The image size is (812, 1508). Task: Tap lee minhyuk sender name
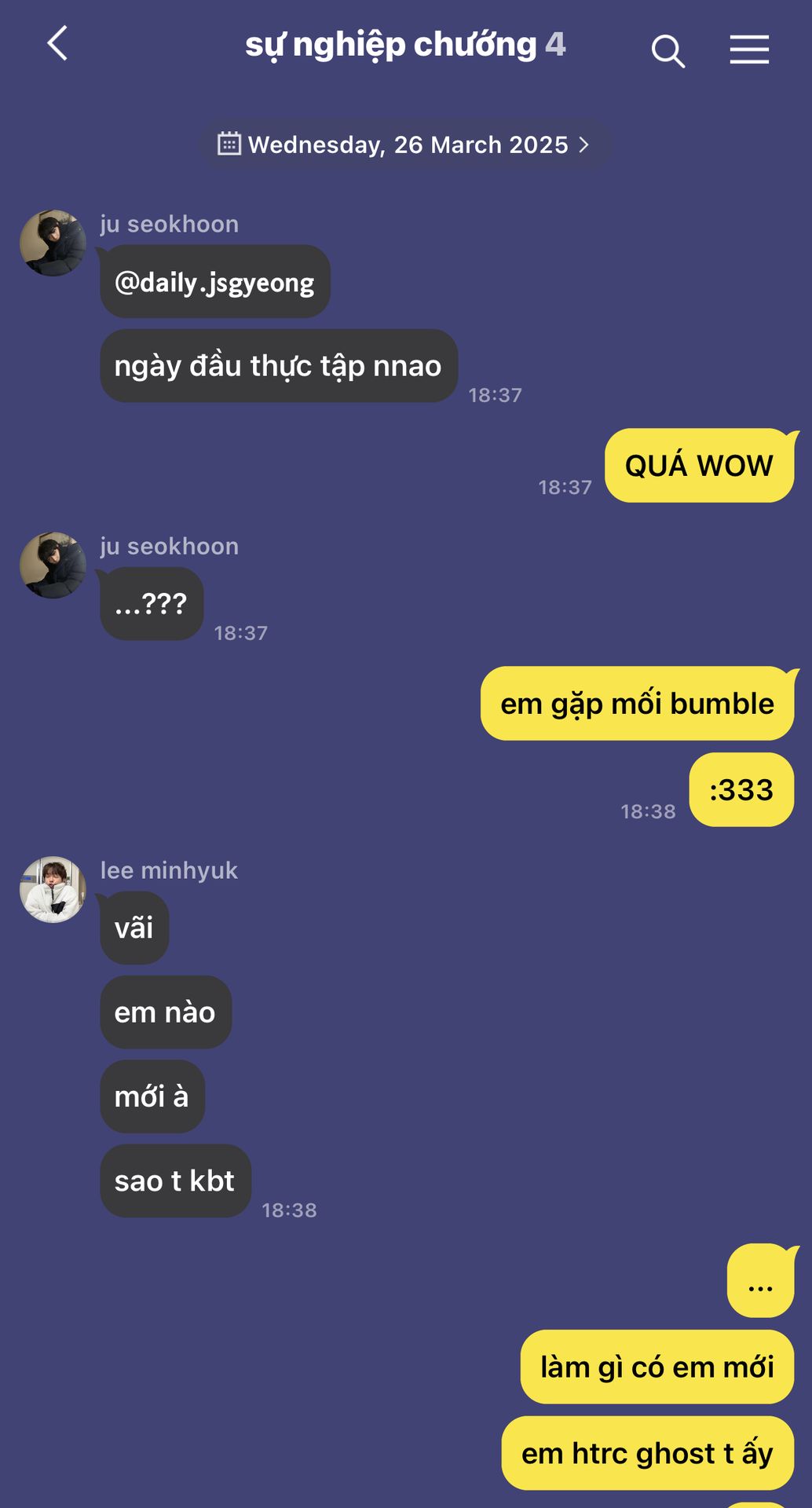pyautogui.click(x=169, y=870)
